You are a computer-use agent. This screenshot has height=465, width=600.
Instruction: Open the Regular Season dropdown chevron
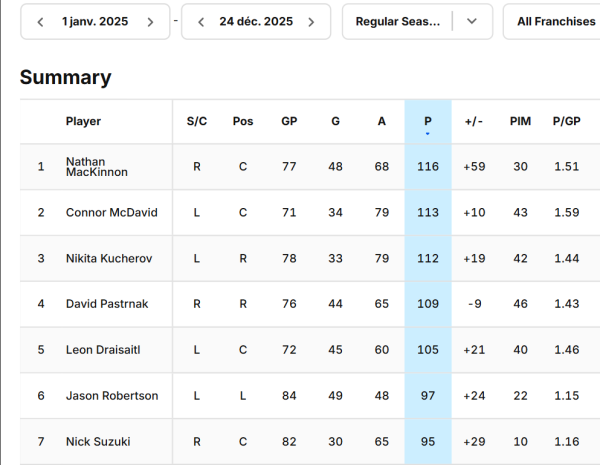coord(472,21)
